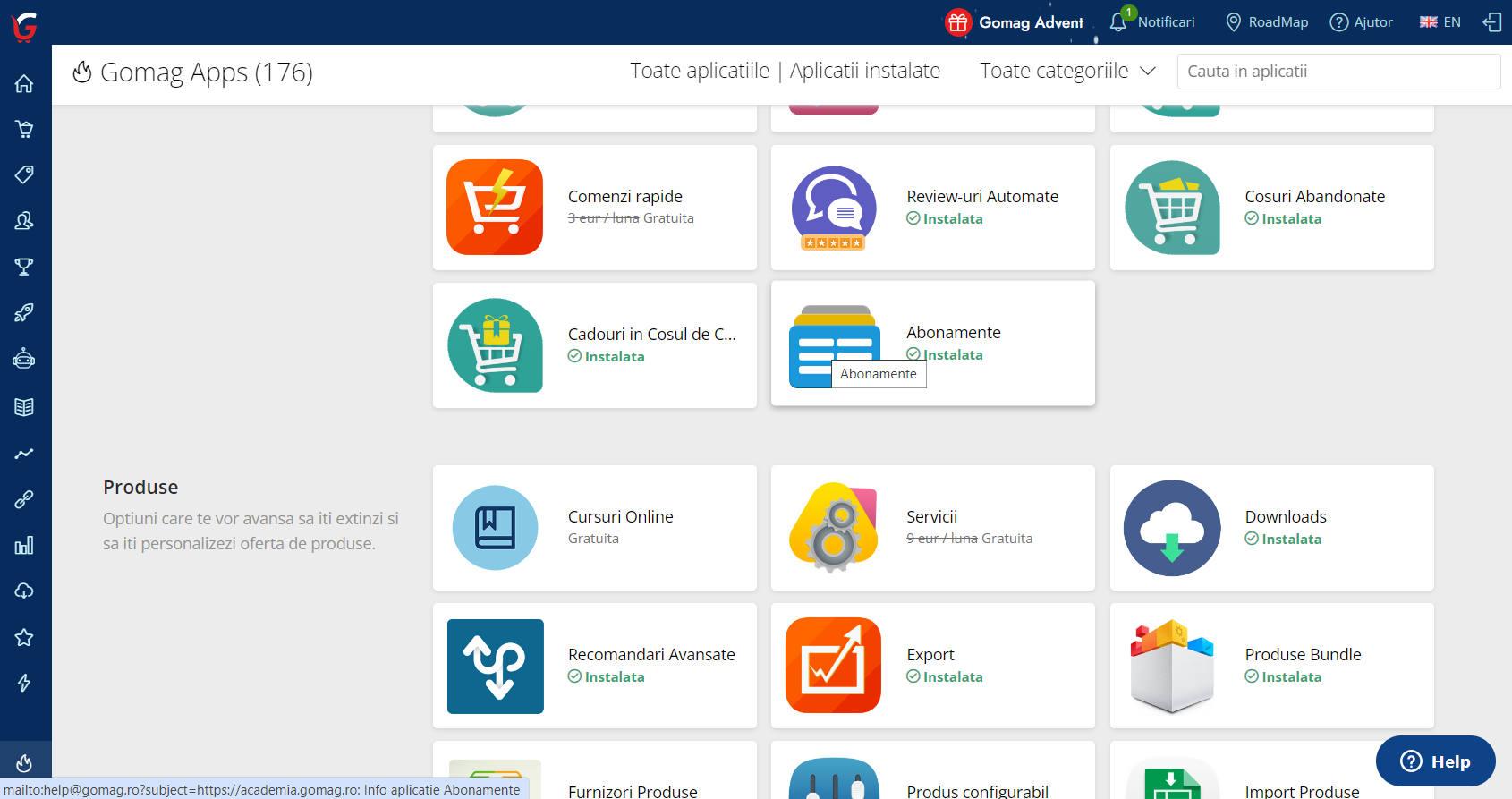The height and width of the screenshot is (799, 1512).
Task: Click the Gomag logo in top corner
Action: (x=24, y=25)
